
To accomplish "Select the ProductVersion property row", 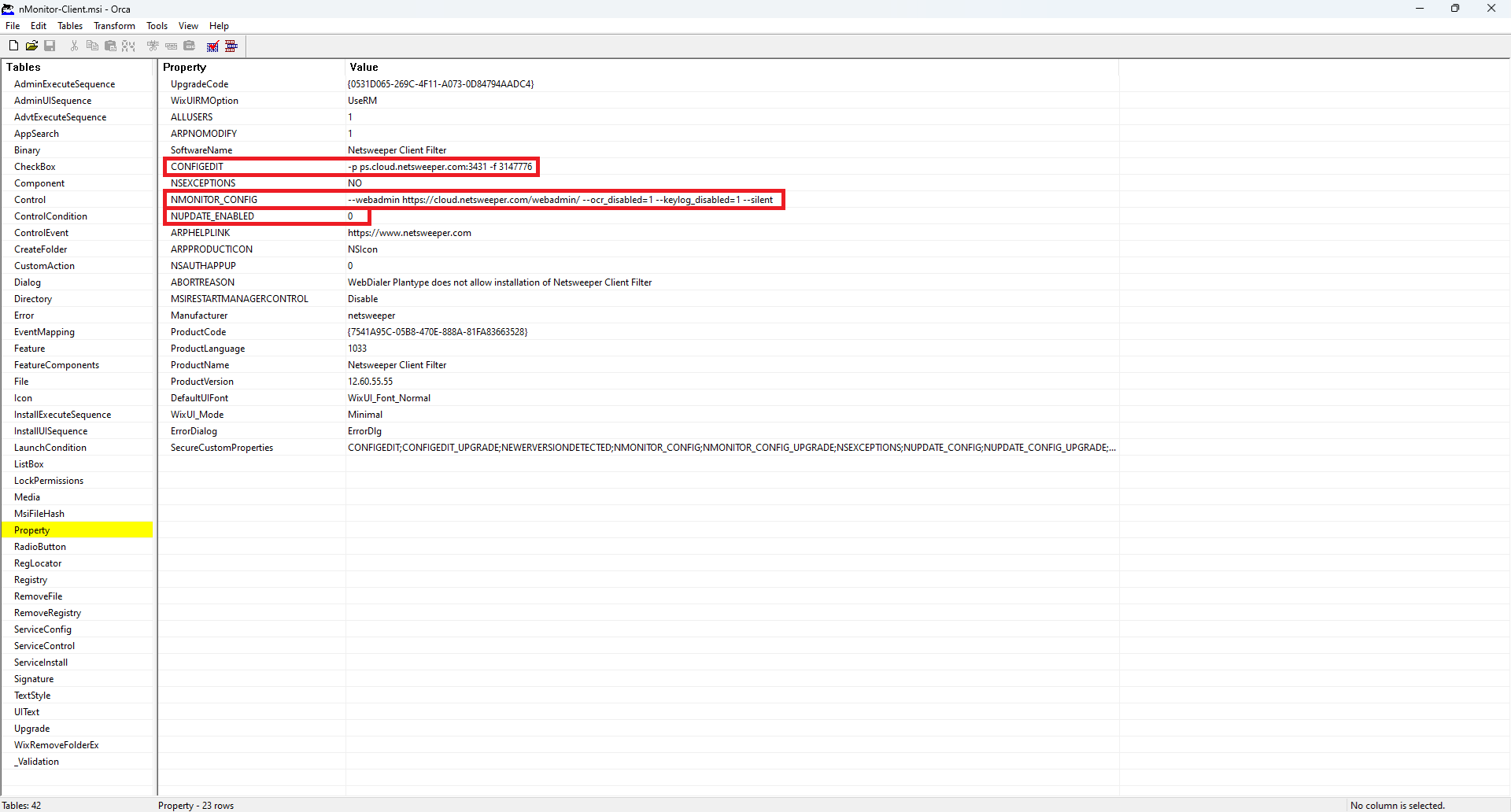I will (202, 382).
